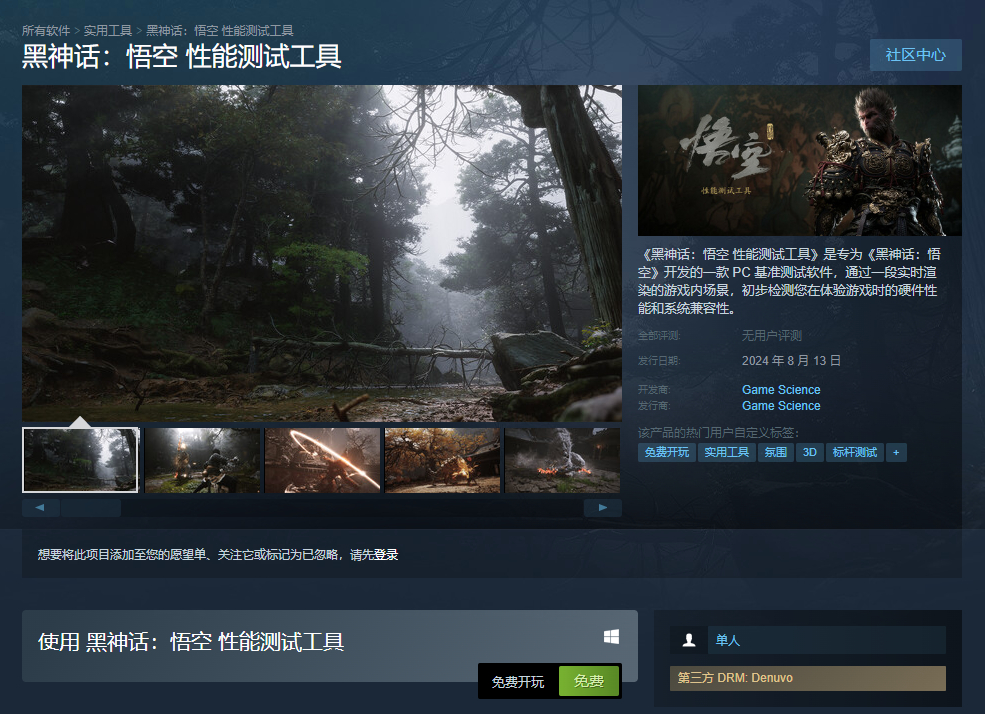The width and height of the screenshot is (985, 714).
Task: Open the Game Science developer link
Action: (781, 389)
